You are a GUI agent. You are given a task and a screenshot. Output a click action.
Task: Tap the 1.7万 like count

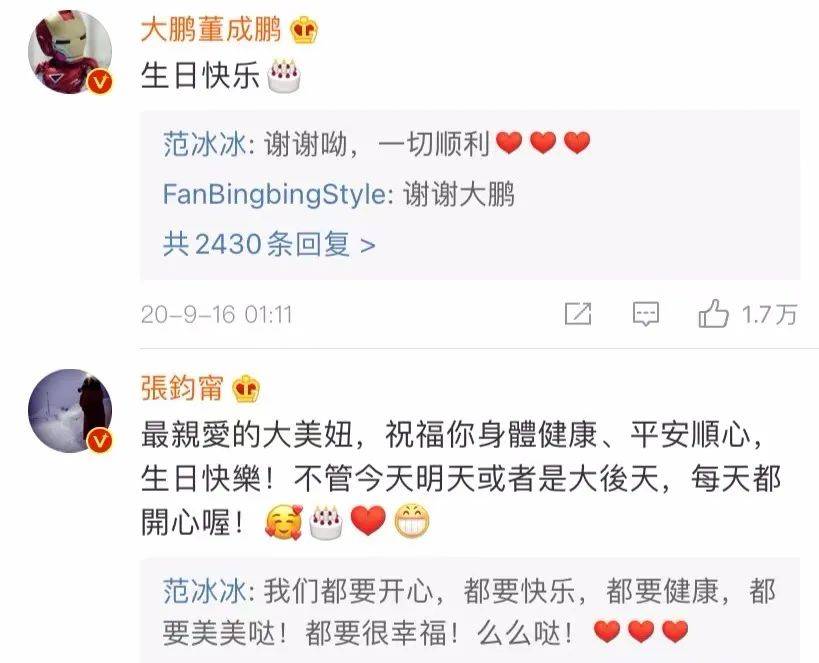tap(769, 315)
